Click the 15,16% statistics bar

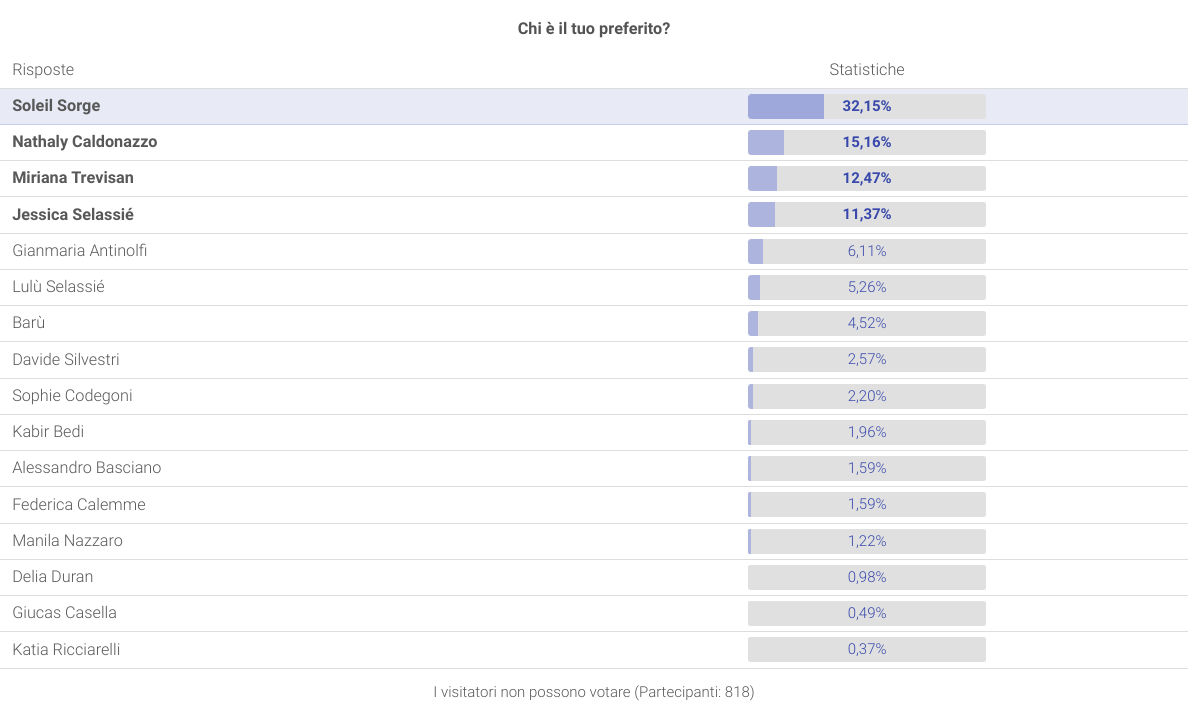[866, 142]
